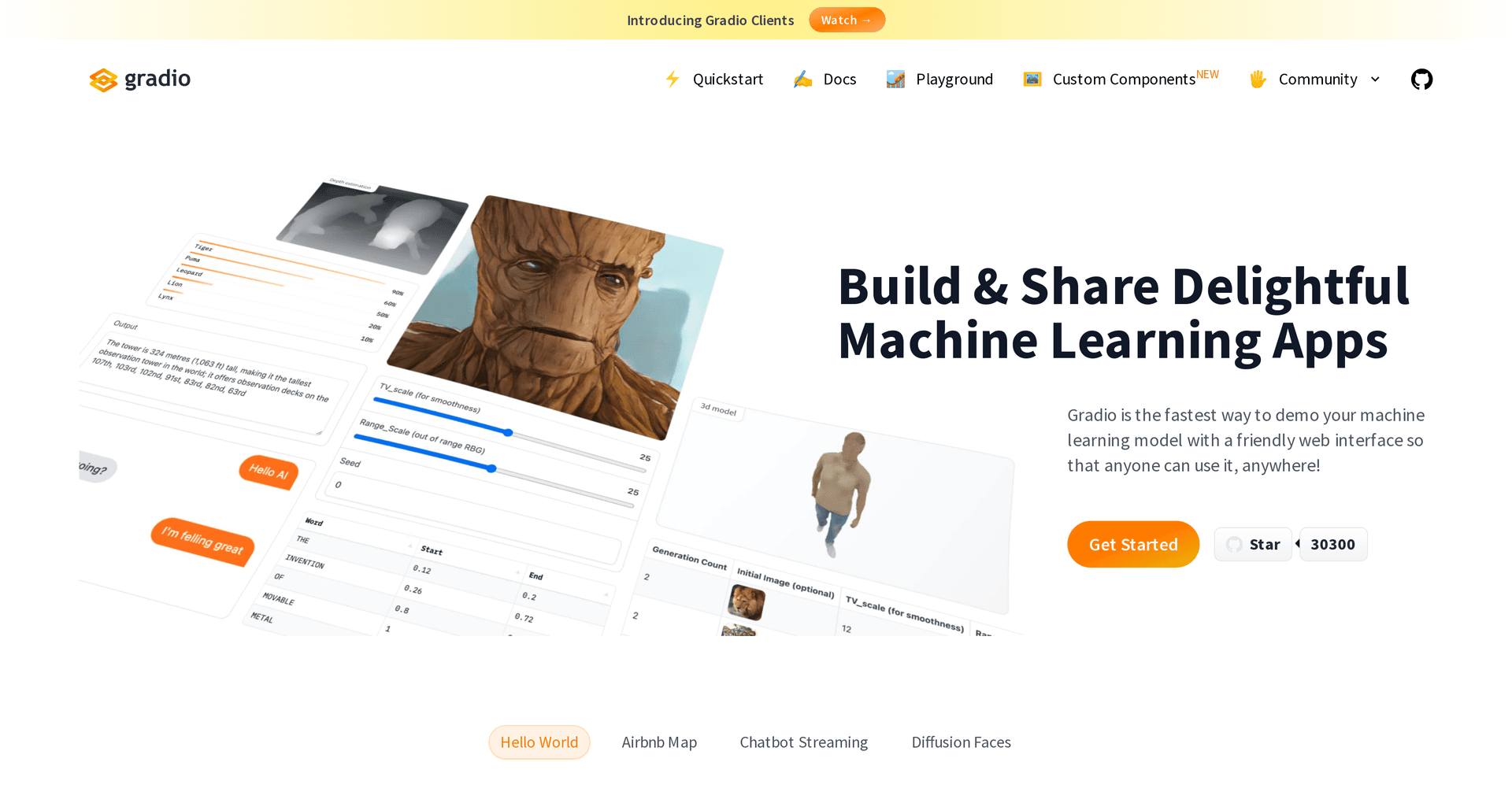Viewport: 1512px width, 788px height.
Task: Click the gradio wordmark text
Action: [157, 79]
